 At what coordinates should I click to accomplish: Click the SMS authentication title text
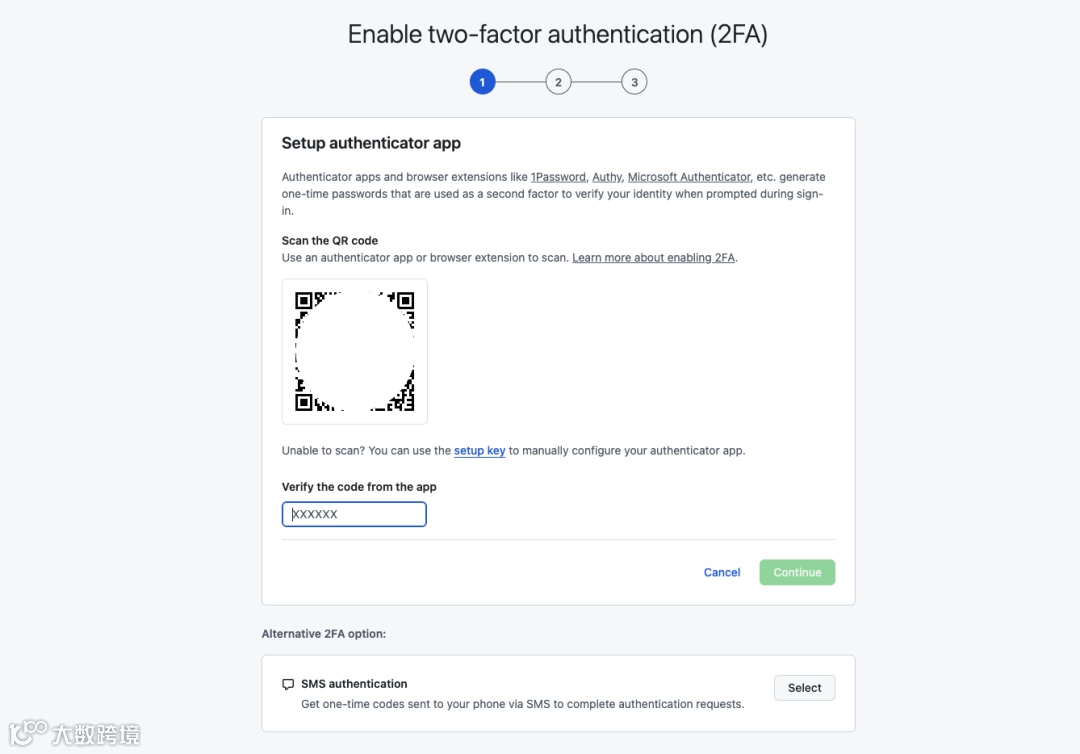[x=354, y=684]
